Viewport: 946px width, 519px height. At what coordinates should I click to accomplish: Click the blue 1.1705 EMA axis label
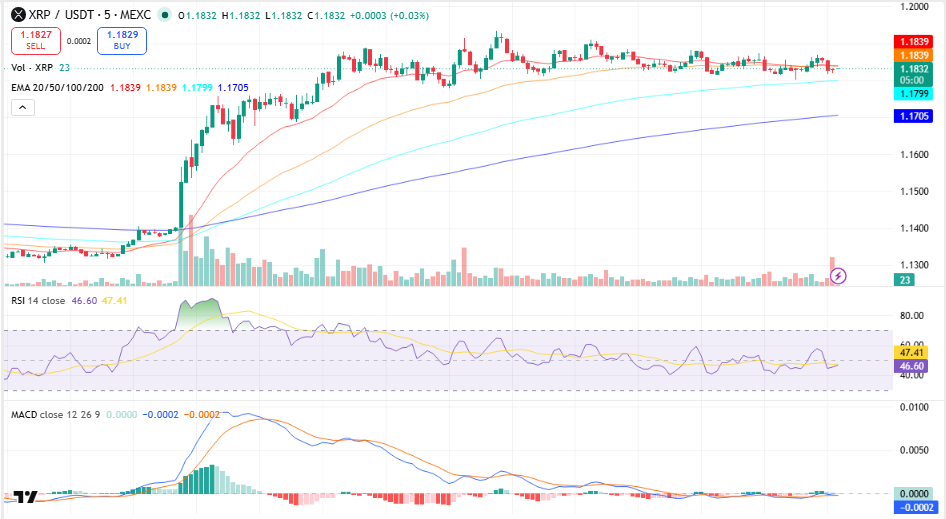click(913, 116)
